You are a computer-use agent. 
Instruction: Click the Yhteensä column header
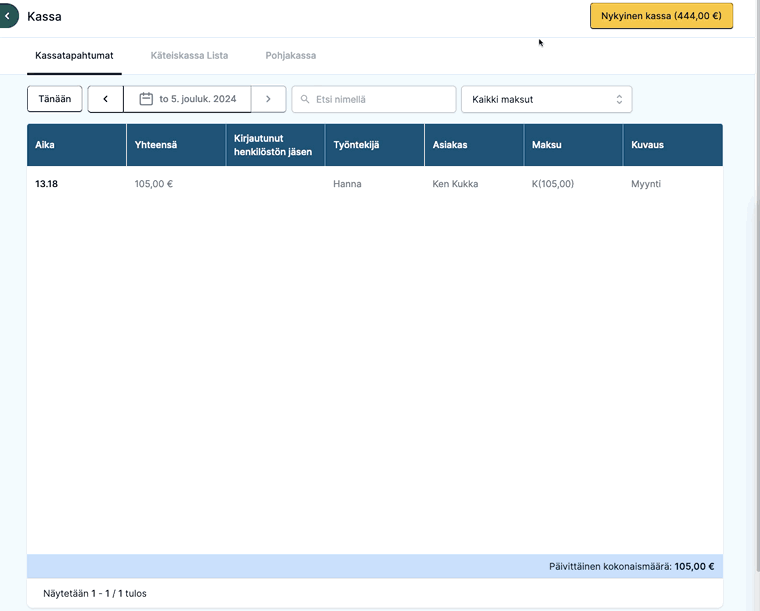(176, 145)
